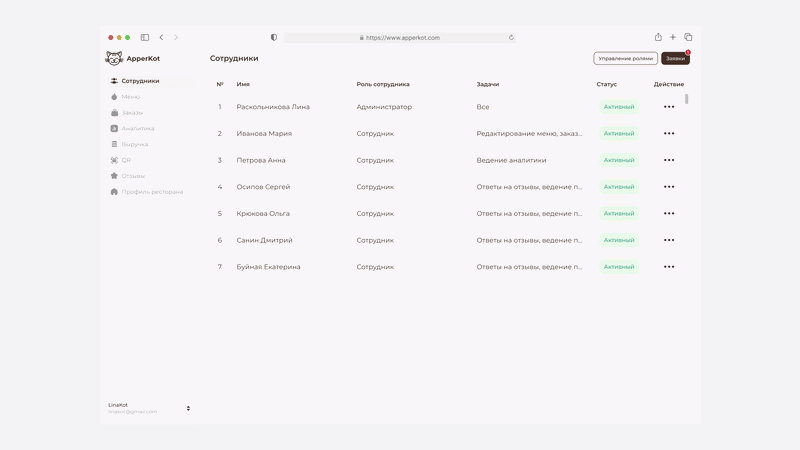Reload the page with refresh icon
This screenshot has width=800, height=450.
pyautogui.click(x=511, y=38)
